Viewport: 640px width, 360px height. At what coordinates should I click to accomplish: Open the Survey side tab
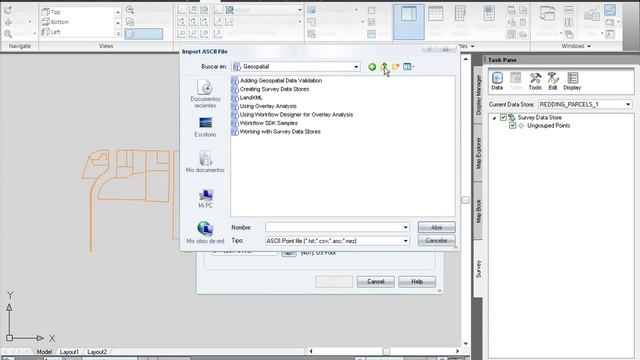[478, 269]
